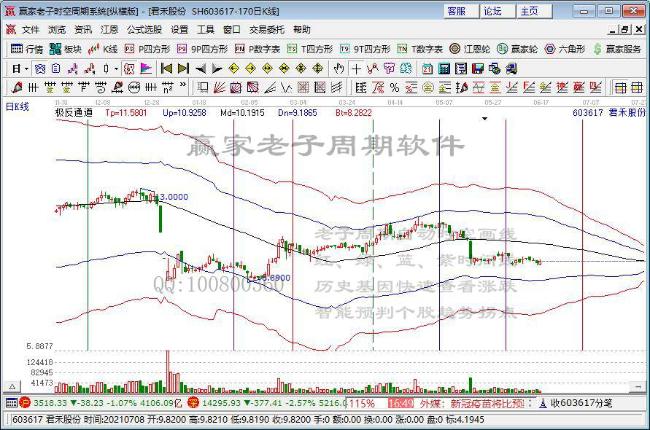Open the 江恩 menu

(109, 29)
